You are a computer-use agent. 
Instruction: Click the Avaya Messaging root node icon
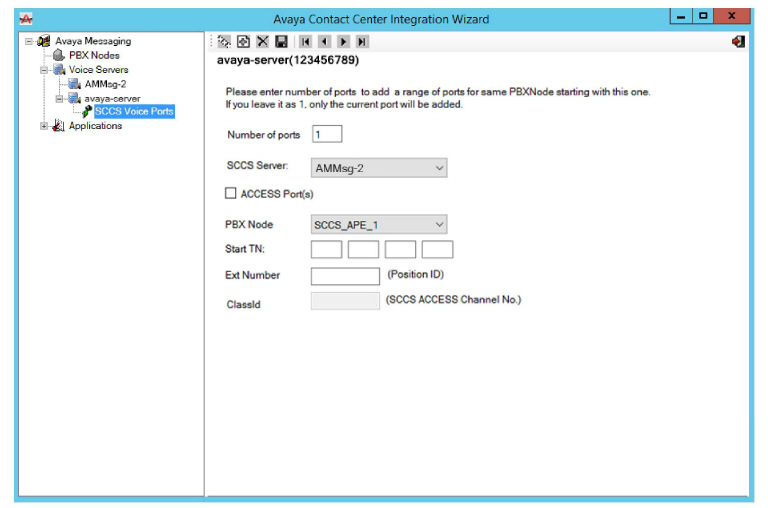44,41
